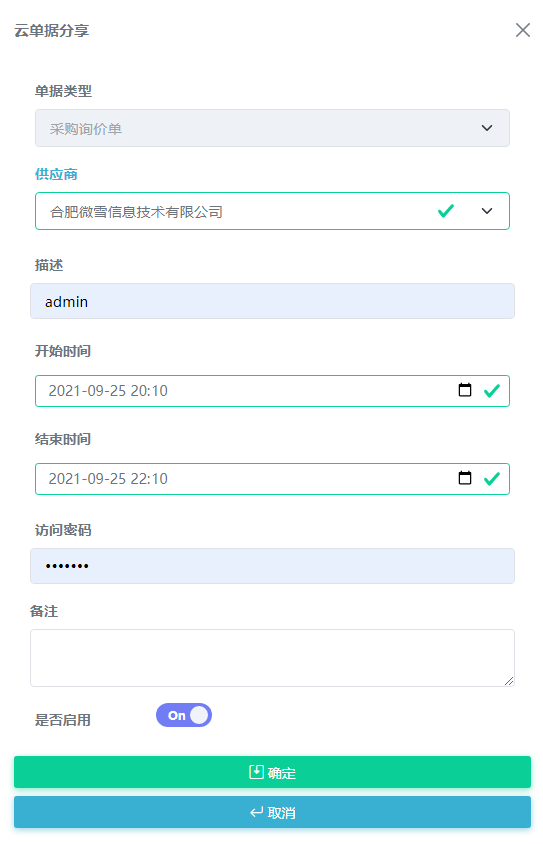Focus the 描述 field containing admin
This screenshot has height=844, width=543.
(272, 301)
